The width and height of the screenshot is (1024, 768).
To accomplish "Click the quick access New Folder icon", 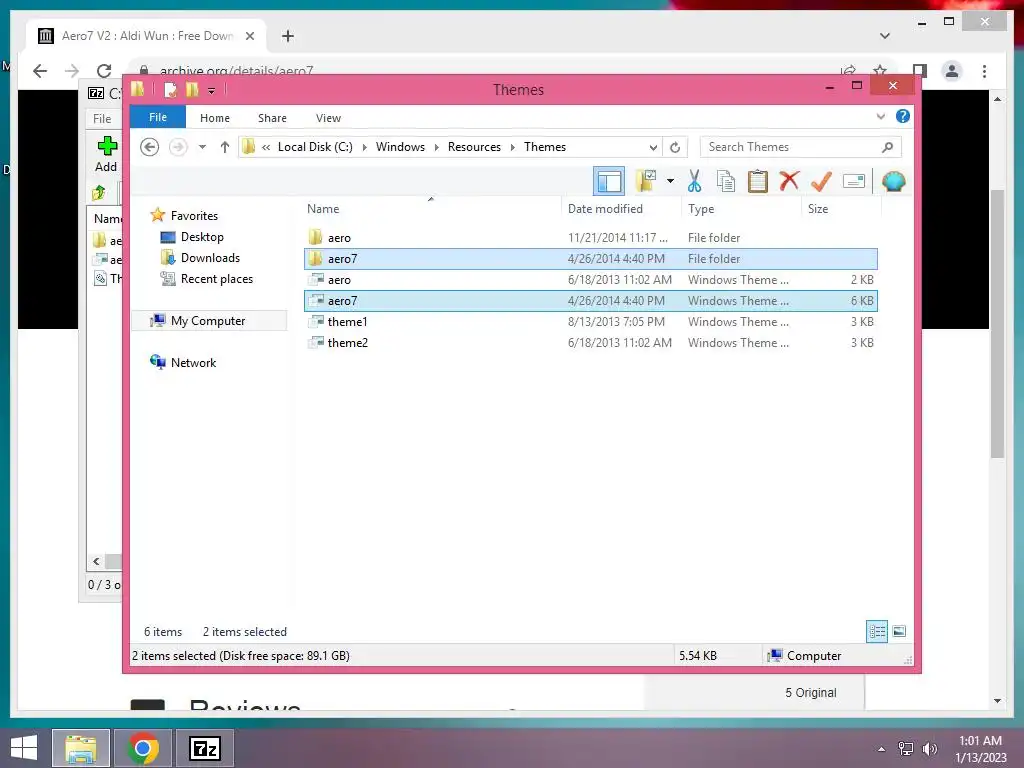I will pos(192,89).
